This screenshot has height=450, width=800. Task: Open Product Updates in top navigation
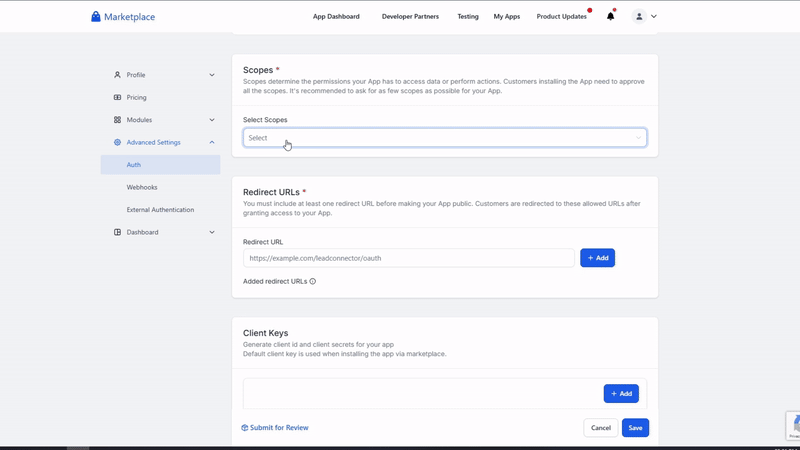click(x=561, y=16)
